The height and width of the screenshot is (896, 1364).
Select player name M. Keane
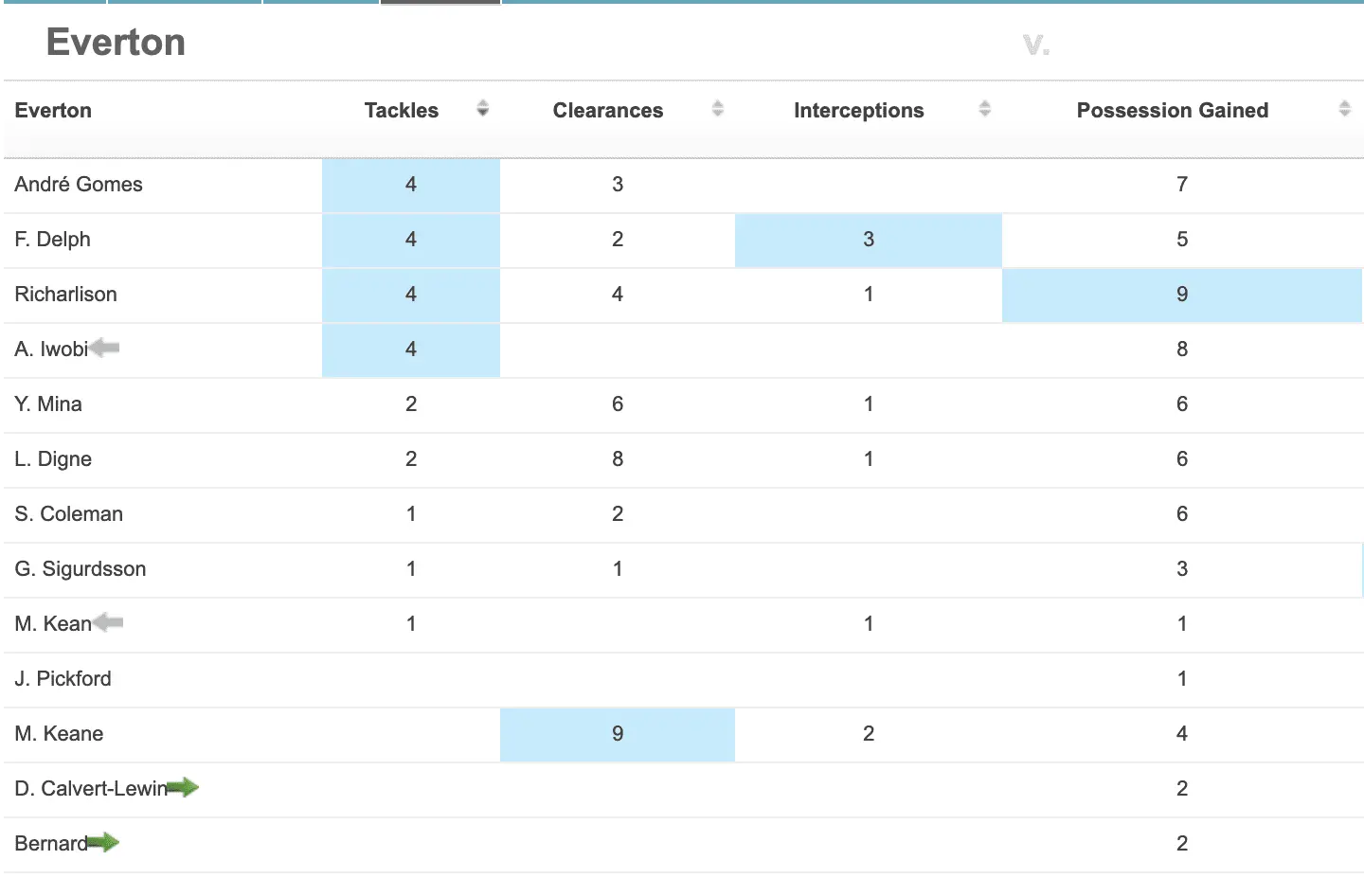59,734
